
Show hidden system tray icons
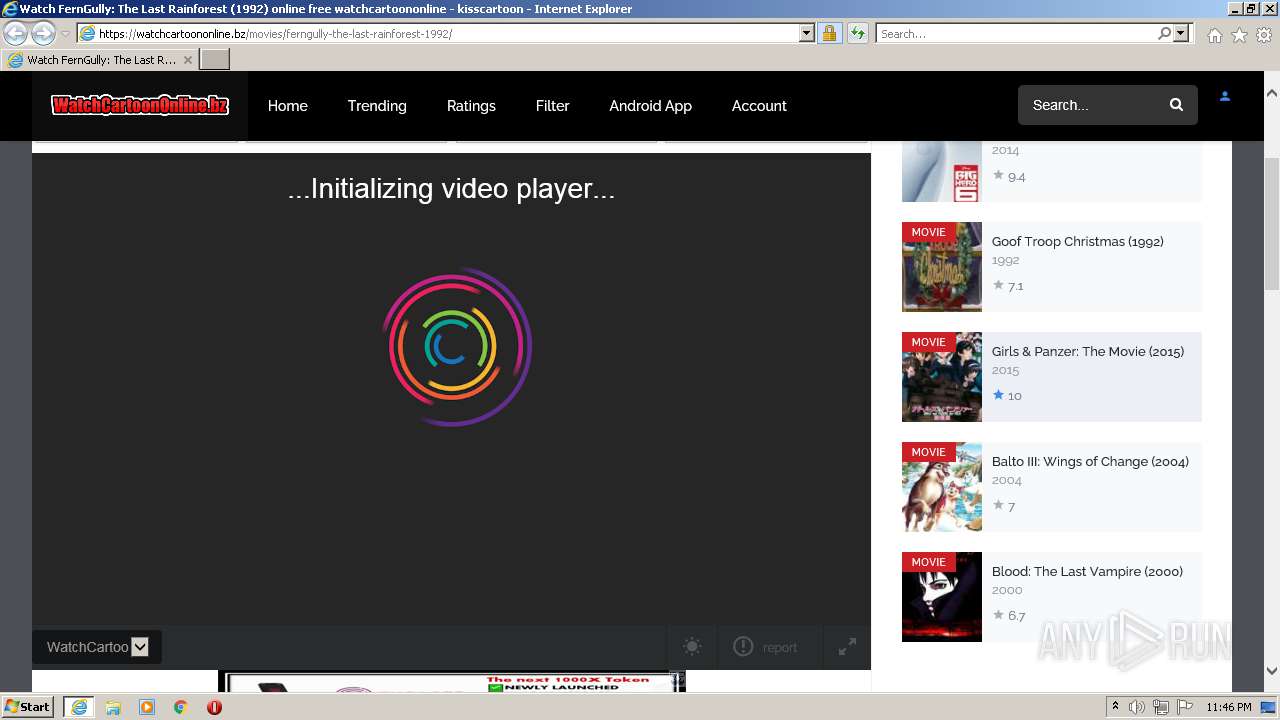click(x=1115, y=707)
